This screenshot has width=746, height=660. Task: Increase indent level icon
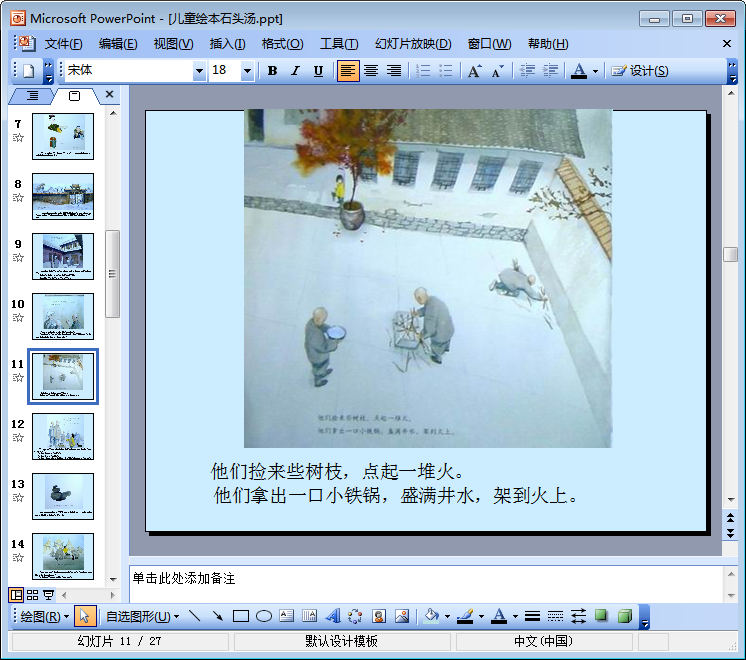[x=550, y=71]
